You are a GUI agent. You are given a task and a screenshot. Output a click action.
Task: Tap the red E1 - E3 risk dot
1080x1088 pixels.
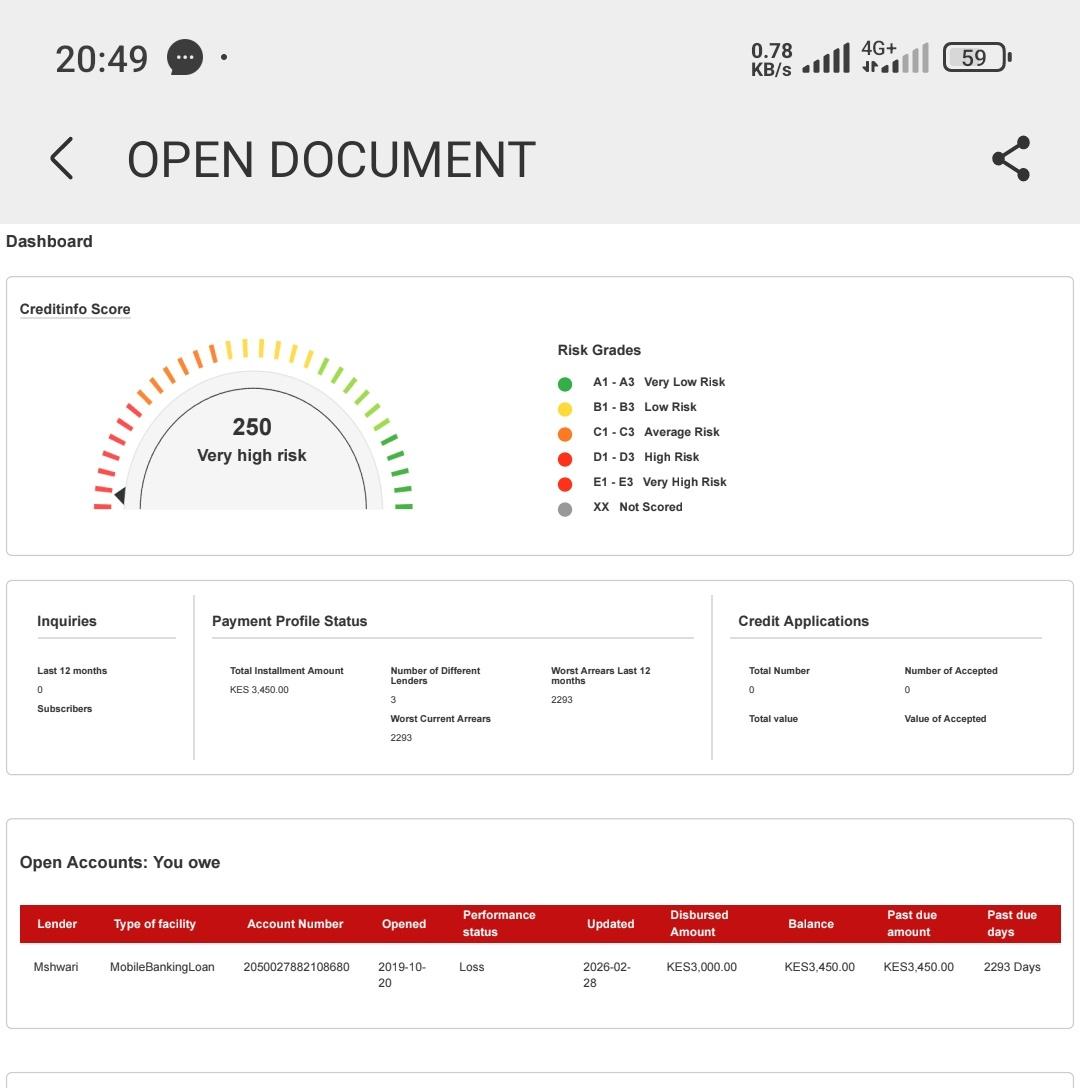pyautogui.click(x=565, y=484)
